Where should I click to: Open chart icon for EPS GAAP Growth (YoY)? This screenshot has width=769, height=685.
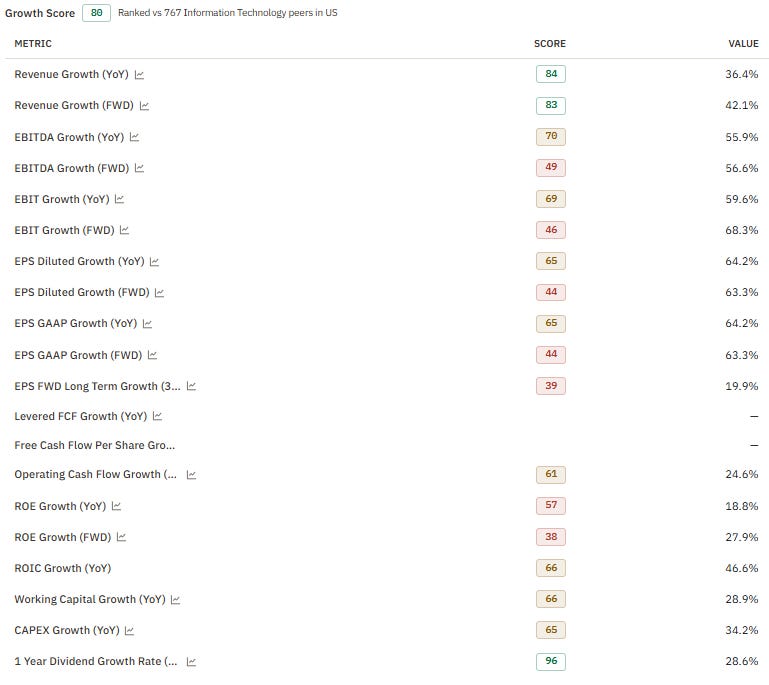pos(147,324)
